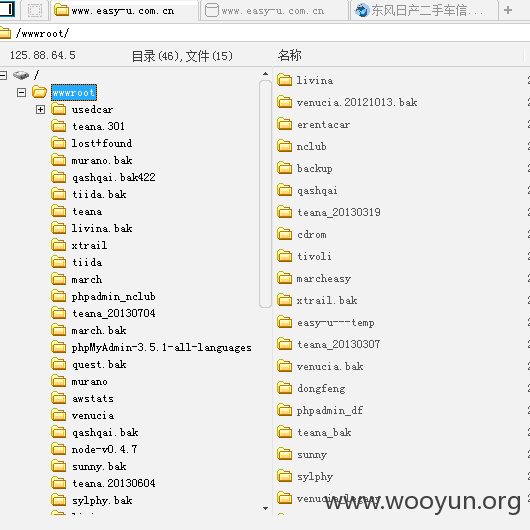
Task: Select the root drive icon
Action: (x=21, y=75)
